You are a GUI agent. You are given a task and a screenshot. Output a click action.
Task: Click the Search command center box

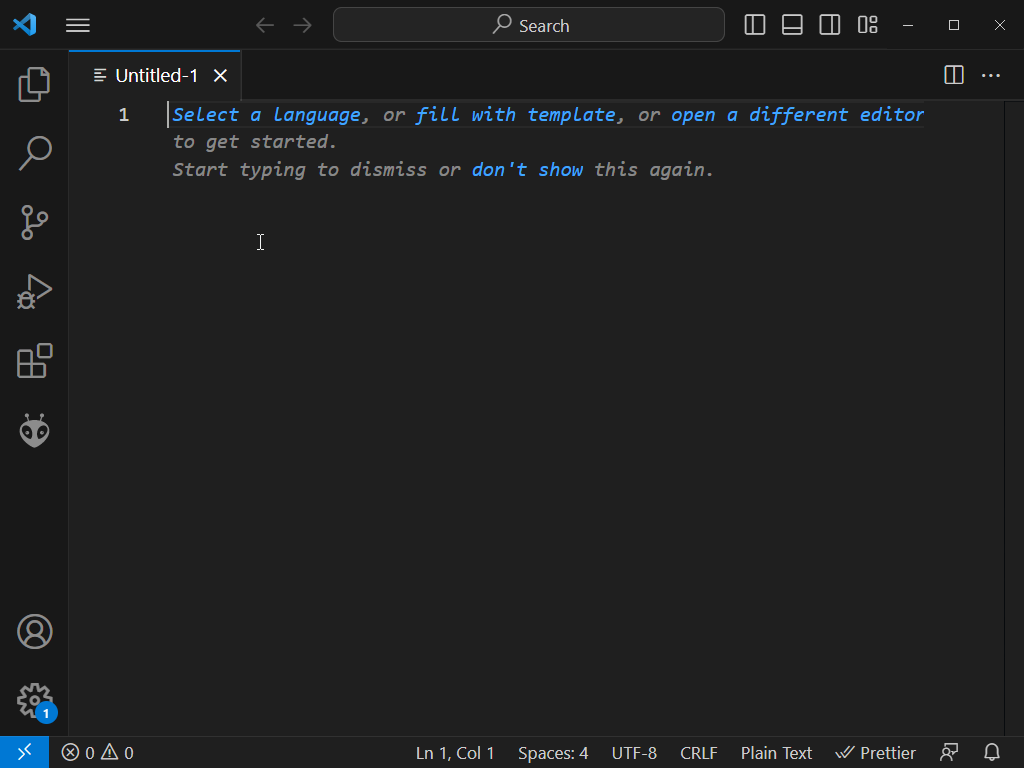[528, 25]
